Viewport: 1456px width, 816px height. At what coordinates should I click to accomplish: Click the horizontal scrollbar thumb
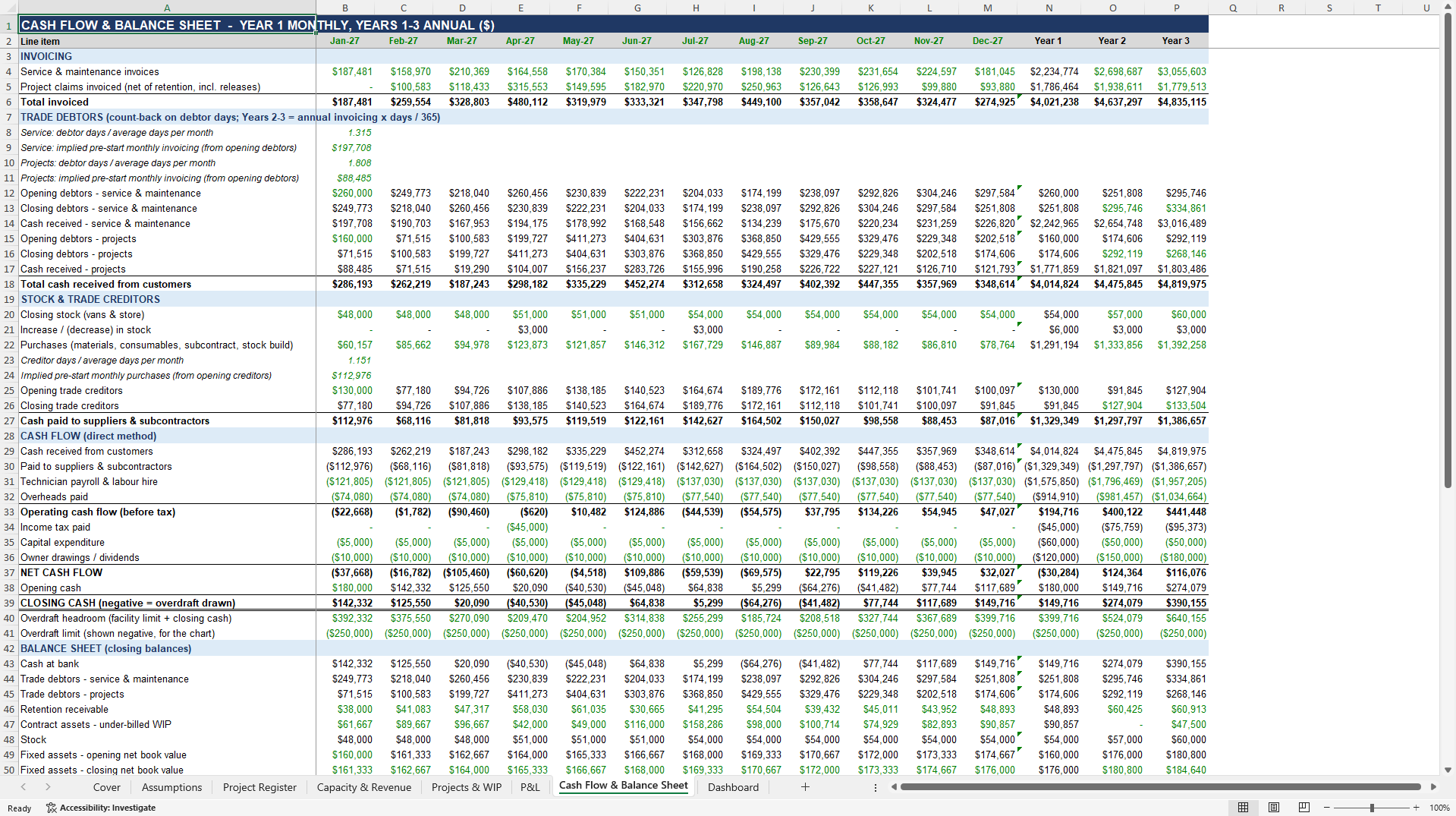[x=1160, y=787]
